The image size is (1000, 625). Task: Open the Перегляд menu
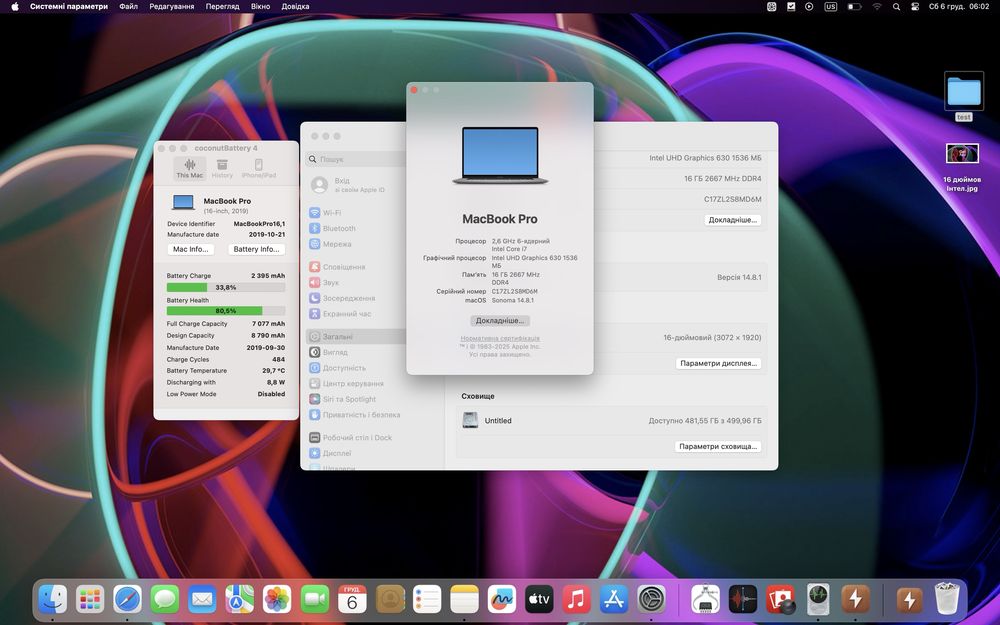pyautogui.click(x=222, y=6)
